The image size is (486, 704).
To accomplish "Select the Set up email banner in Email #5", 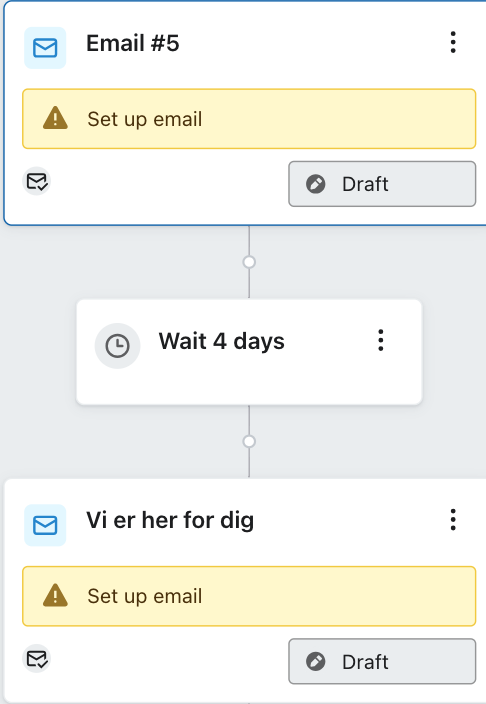I will click(x=249, y=119).
